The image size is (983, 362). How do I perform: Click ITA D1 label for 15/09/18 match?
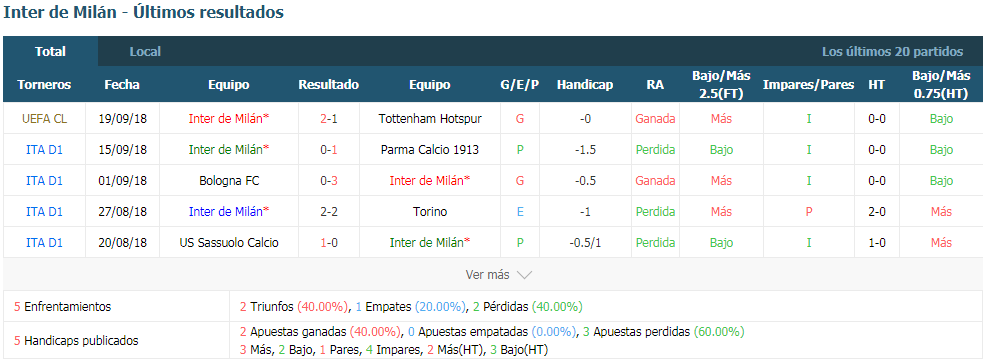[44, 150]
